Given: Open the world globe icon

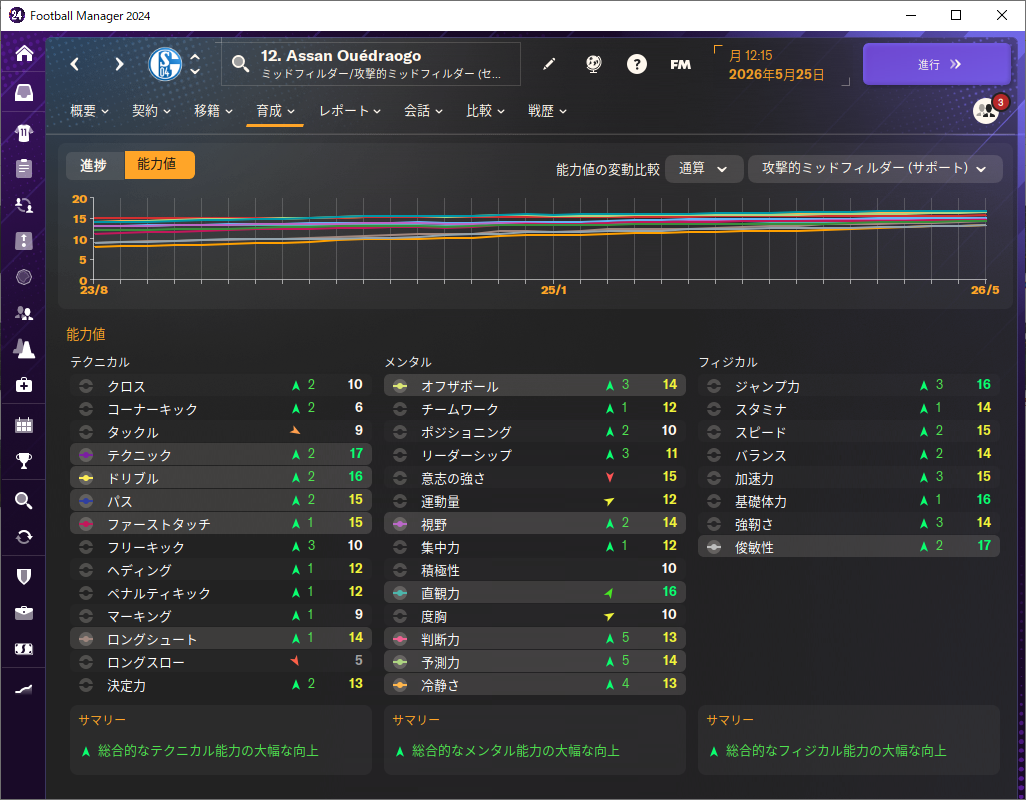Looking at the screenshot, I should pyautogui.click(x=593, y=64).
